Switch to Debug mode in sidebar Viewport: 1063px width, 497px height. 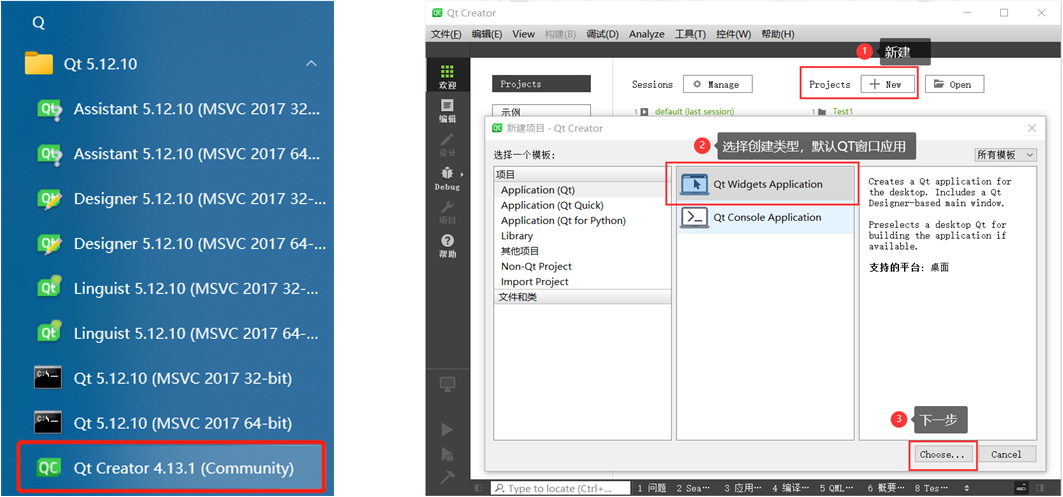(x=447, y=179)
